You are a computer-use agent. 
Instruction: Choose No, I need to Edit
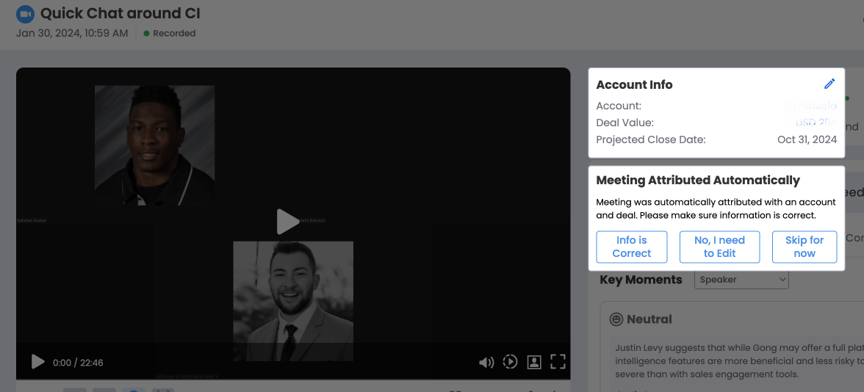pyautogui.click(x=720, y=247)
